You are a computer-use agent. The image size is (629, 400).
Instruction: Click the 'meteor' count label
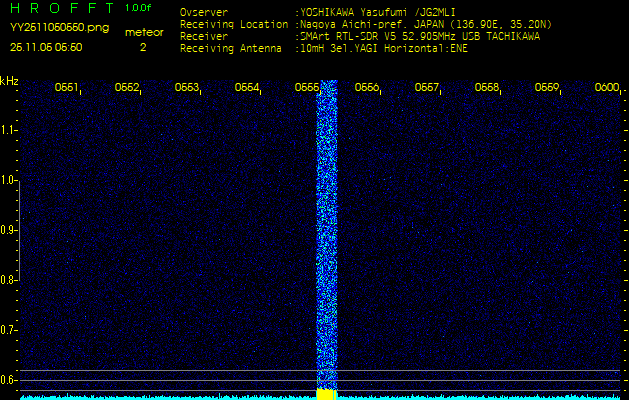(144, 33)
